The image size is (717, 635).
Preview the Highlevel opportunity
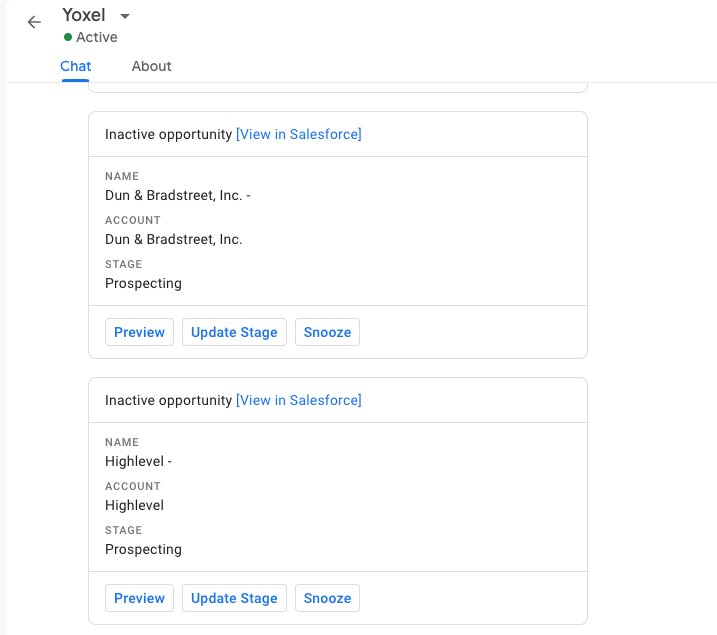[x=139, y=598]
